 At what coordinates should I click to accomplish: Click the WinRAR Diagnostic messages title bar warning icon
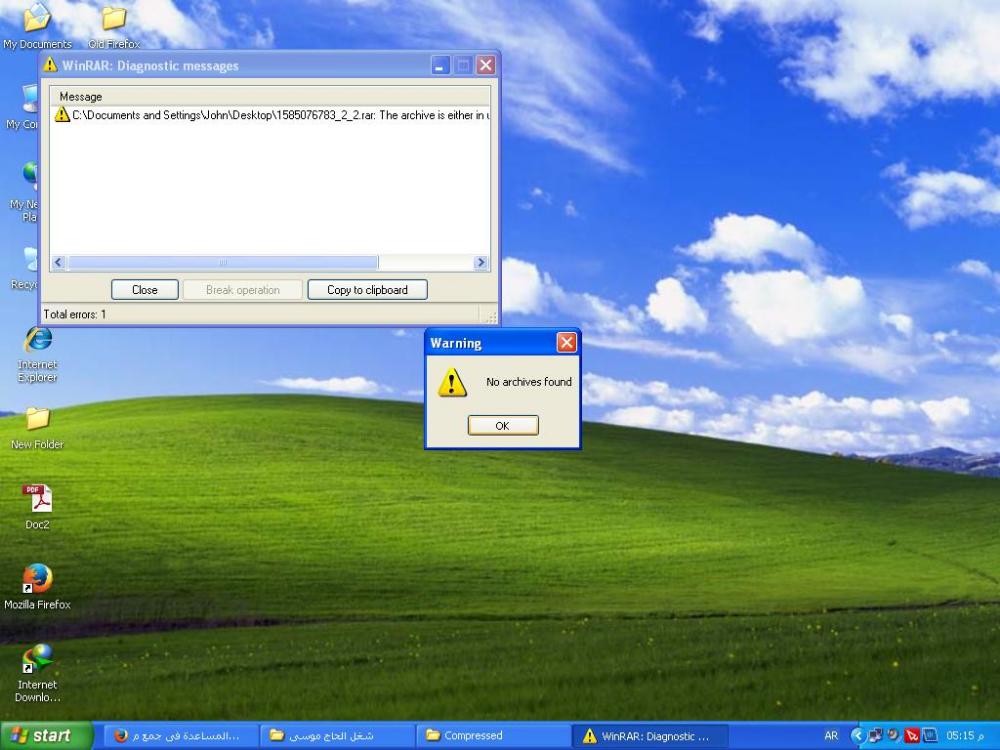pyautogui.click(x=50, y=65)
